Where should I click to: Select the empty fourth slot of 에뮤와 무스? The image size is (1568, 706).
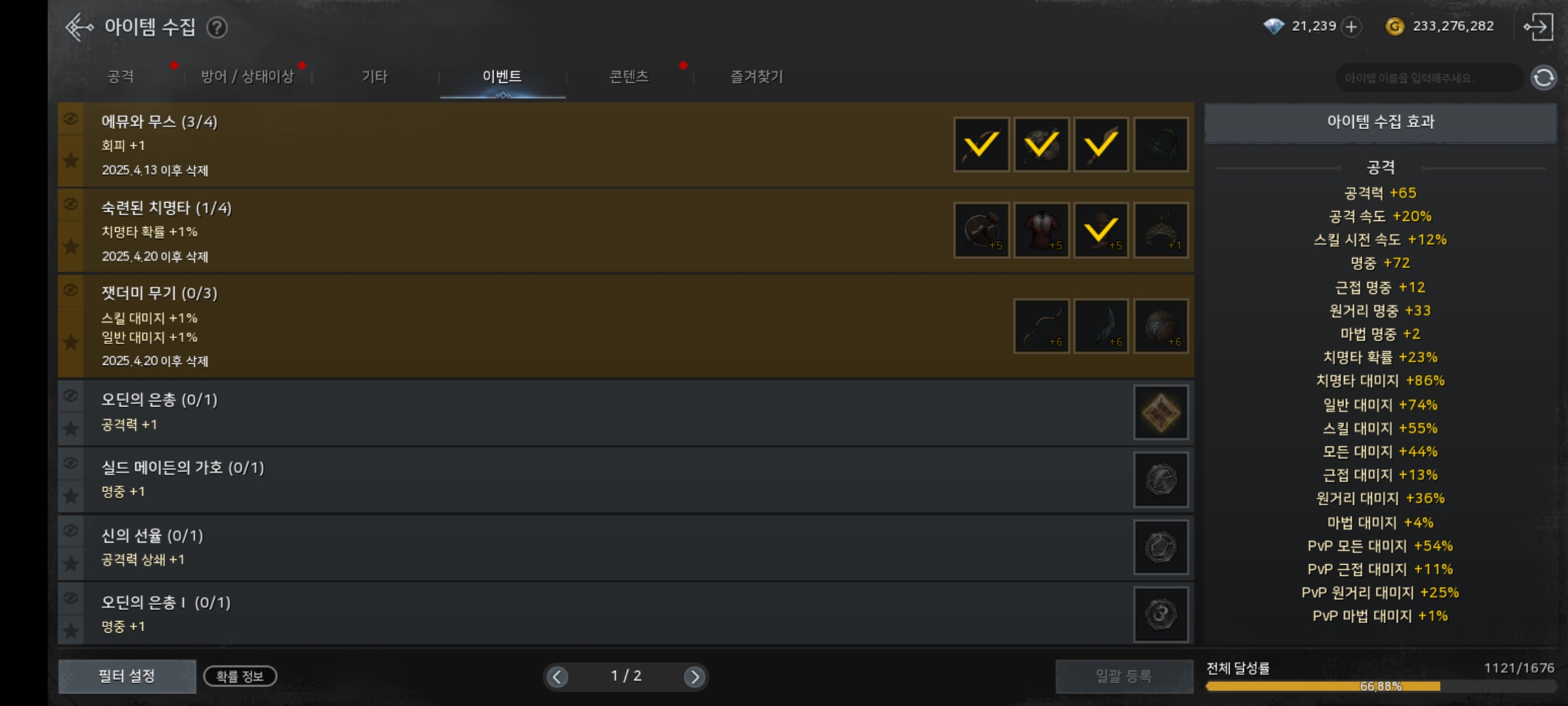pyautogui.click(x=1160, y=144)
